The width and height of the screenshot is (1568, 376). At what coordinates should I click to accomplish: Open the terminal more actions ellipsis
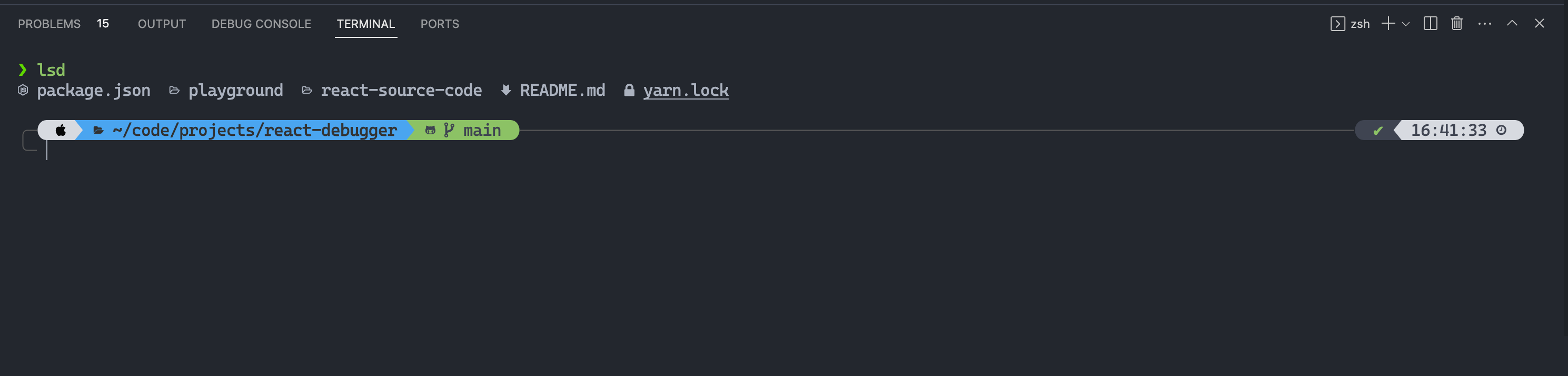pyautogui.click(x=1484, y=24)
